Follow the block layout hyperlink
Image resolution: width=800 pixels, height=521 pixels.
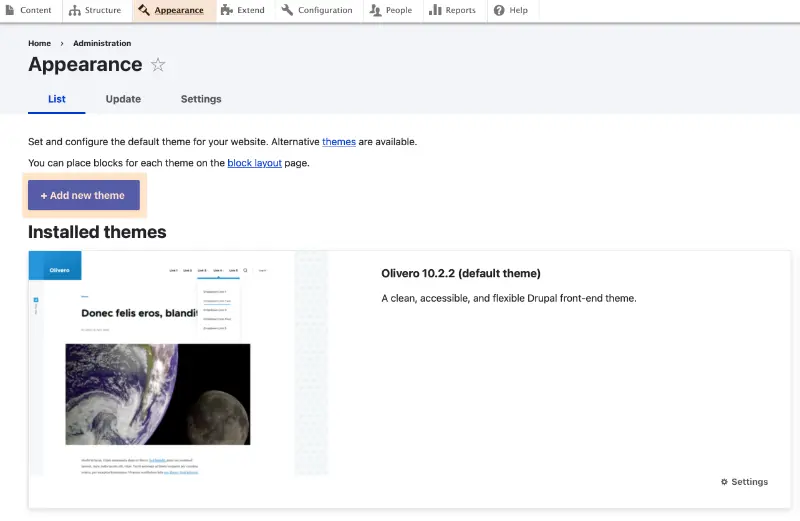point(254,163)
